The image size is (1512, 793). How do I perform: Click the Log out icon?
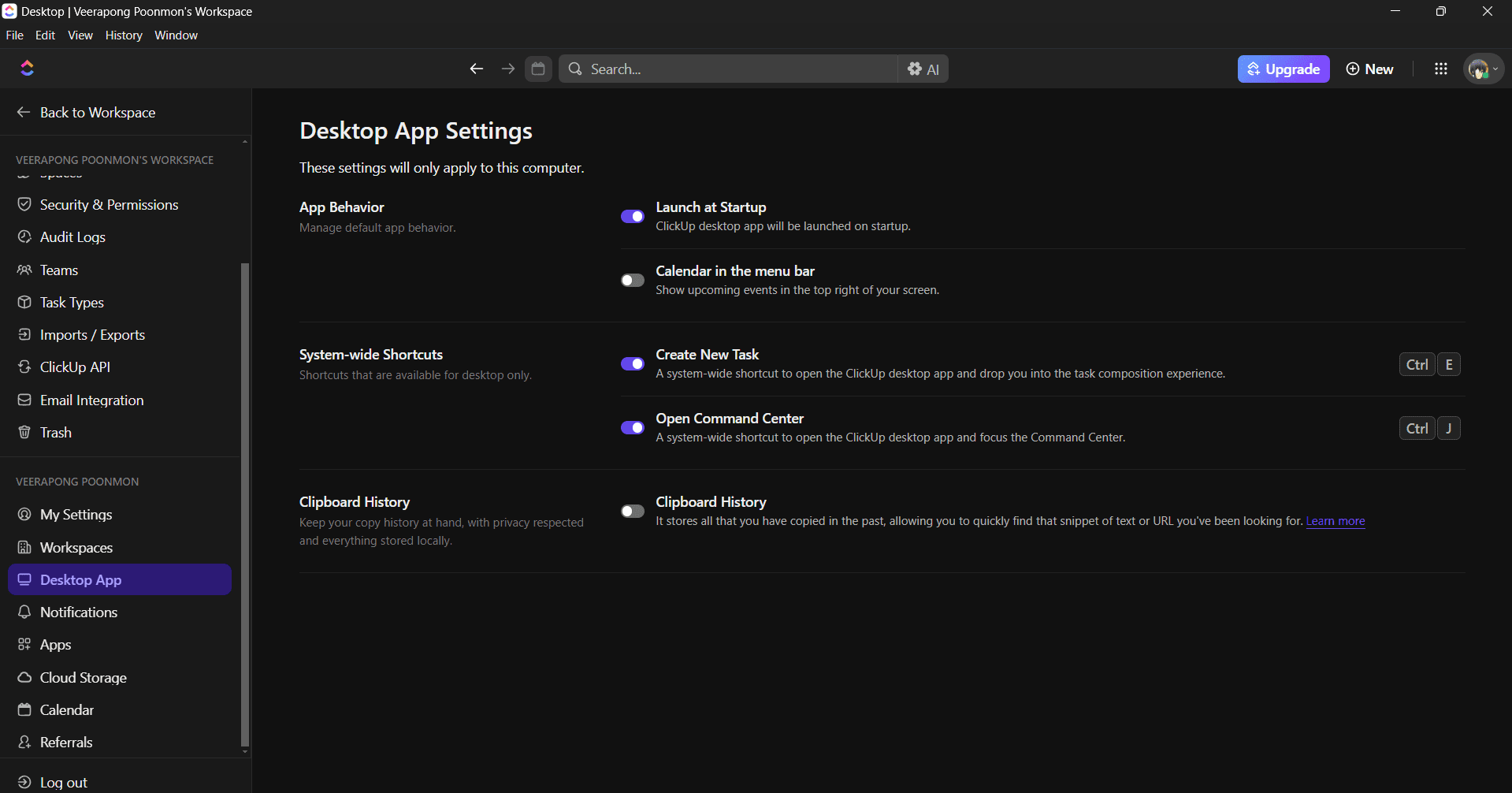[24, 782]
